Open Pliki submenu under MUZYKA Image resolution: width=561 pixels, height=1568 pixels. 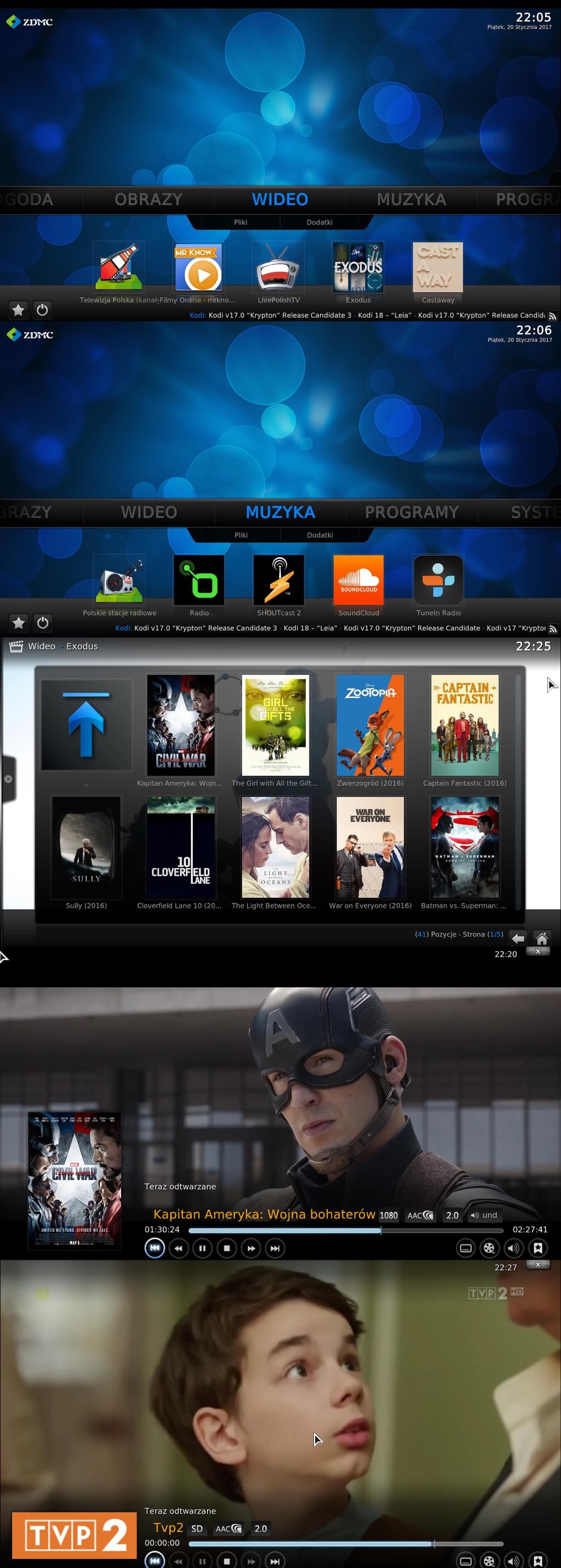[x=241, y=535]
